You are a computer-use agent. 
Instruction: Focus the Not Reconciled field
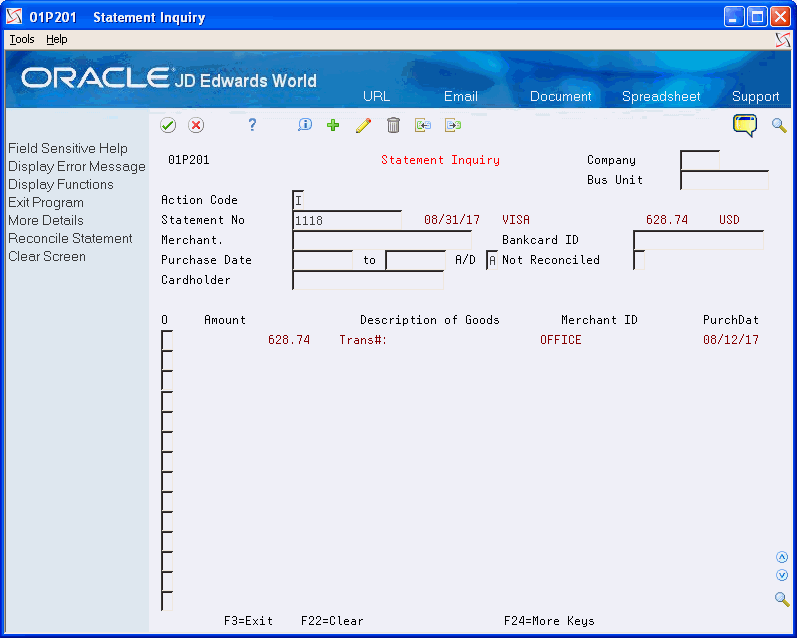pyautogui.click(x=639, y=260)
